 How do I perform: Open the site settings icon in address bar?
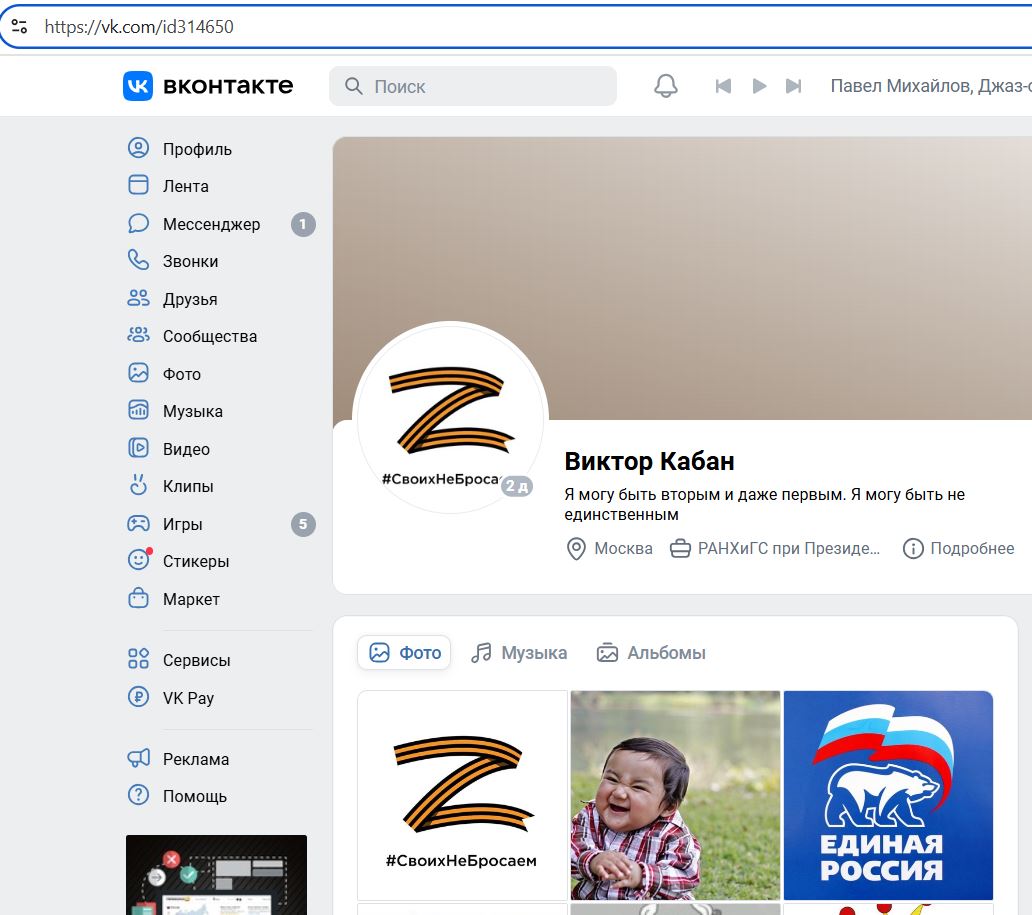(x=19, y=26)
